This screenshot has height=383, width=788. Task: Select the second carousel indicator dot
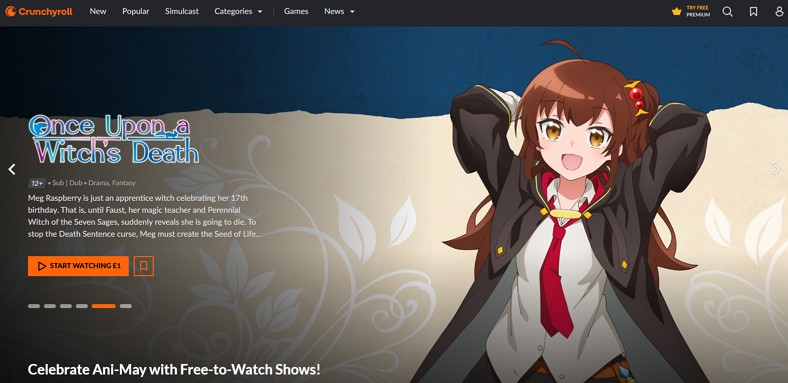pos(50,306)
